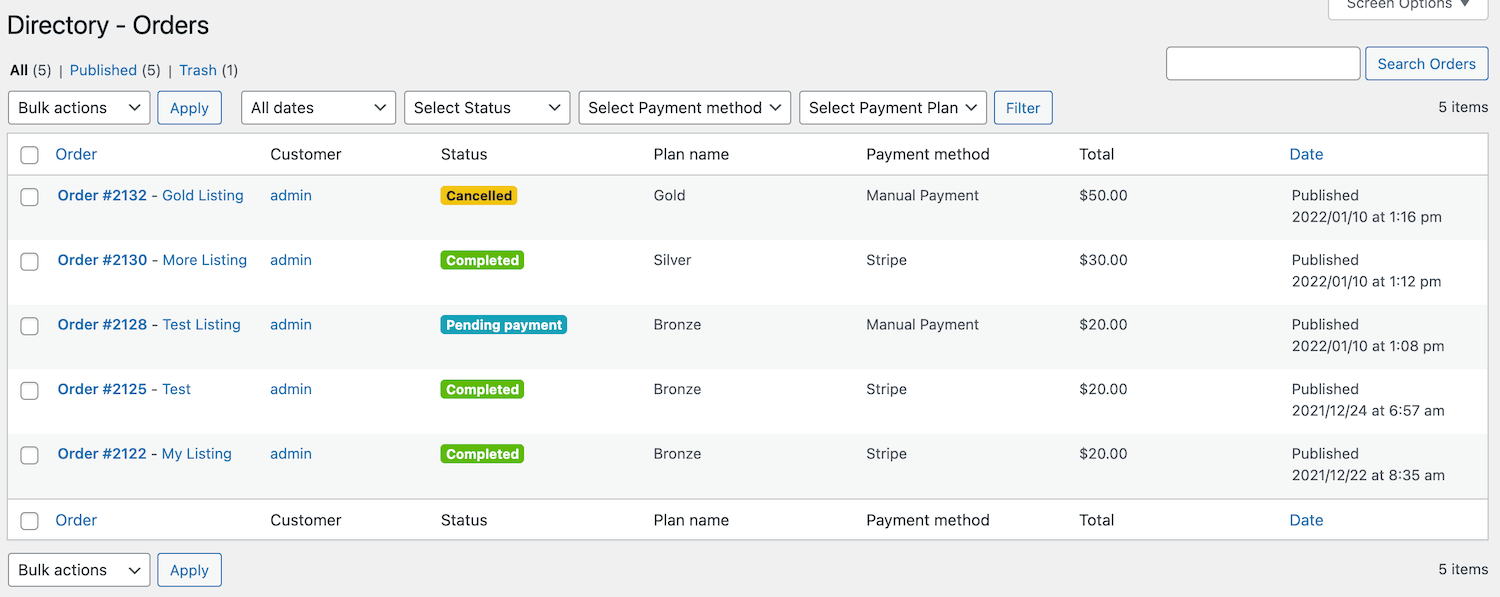Viewport: 1500px width, 597px height.
Task: Sort the table by the Date column header
Action: pyautogui.click(x=1306, y=154)
